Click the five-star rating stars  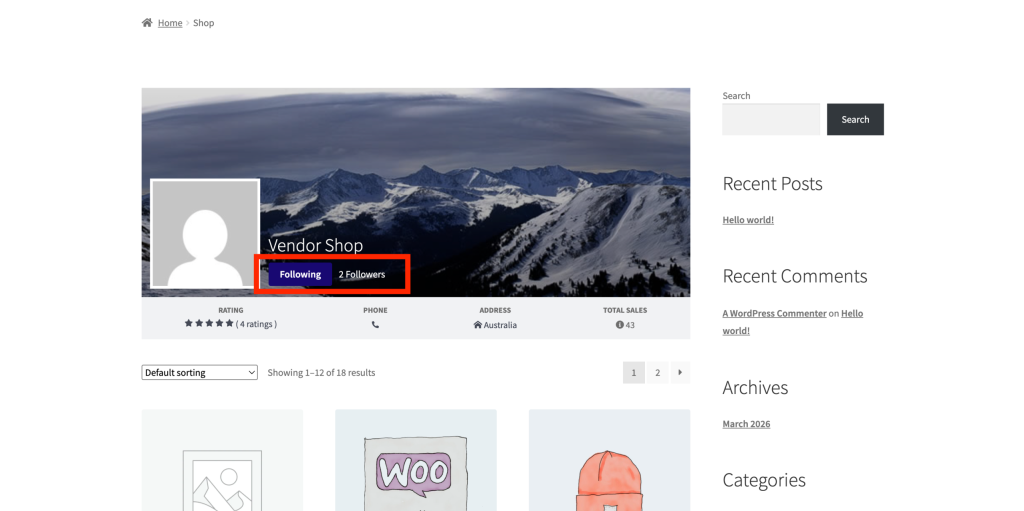coord(209,323)
